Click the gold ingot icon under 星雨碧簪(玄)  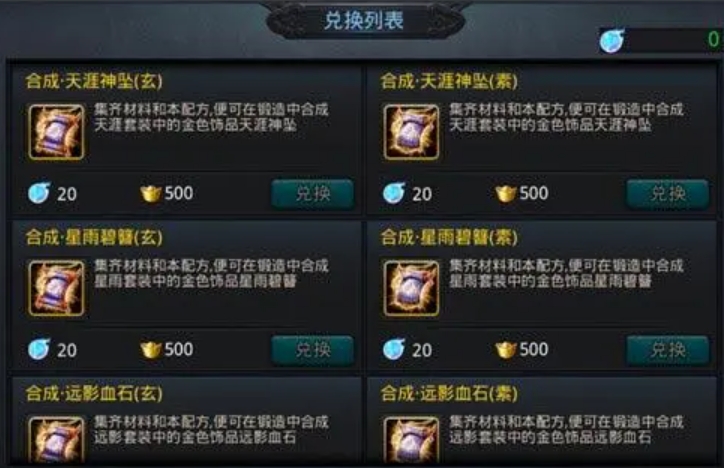pyautogui.click(x=151, y=349)
